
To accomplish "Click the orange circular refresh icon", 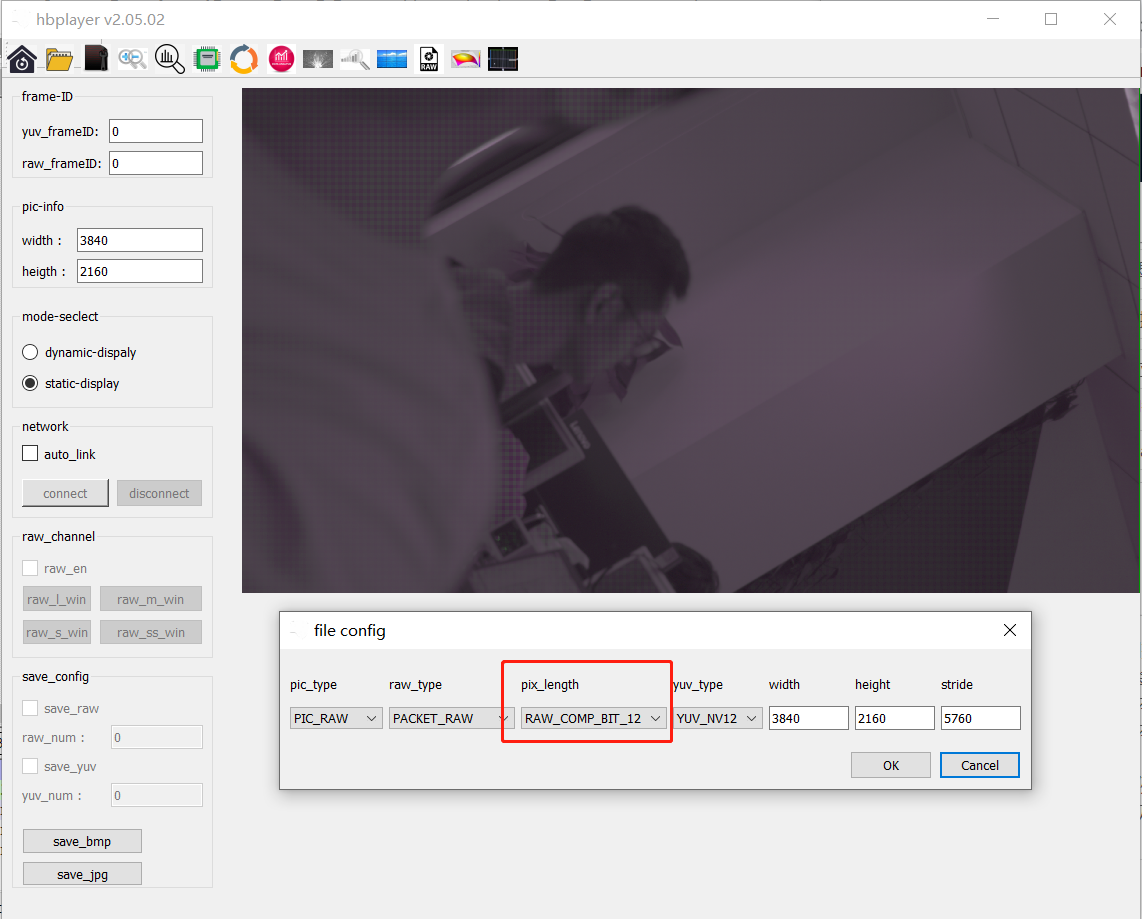I will (x=244, y=59).
